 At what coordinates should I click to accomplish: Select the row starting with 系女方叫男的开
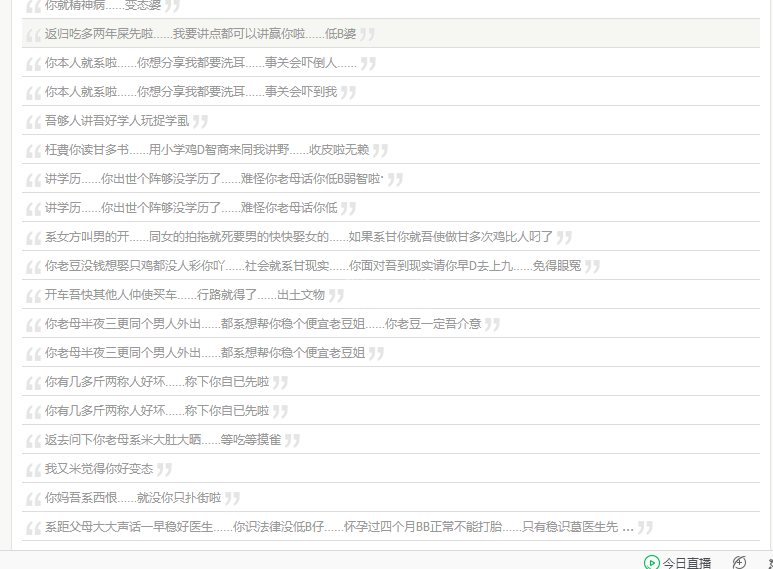(391, 237)
